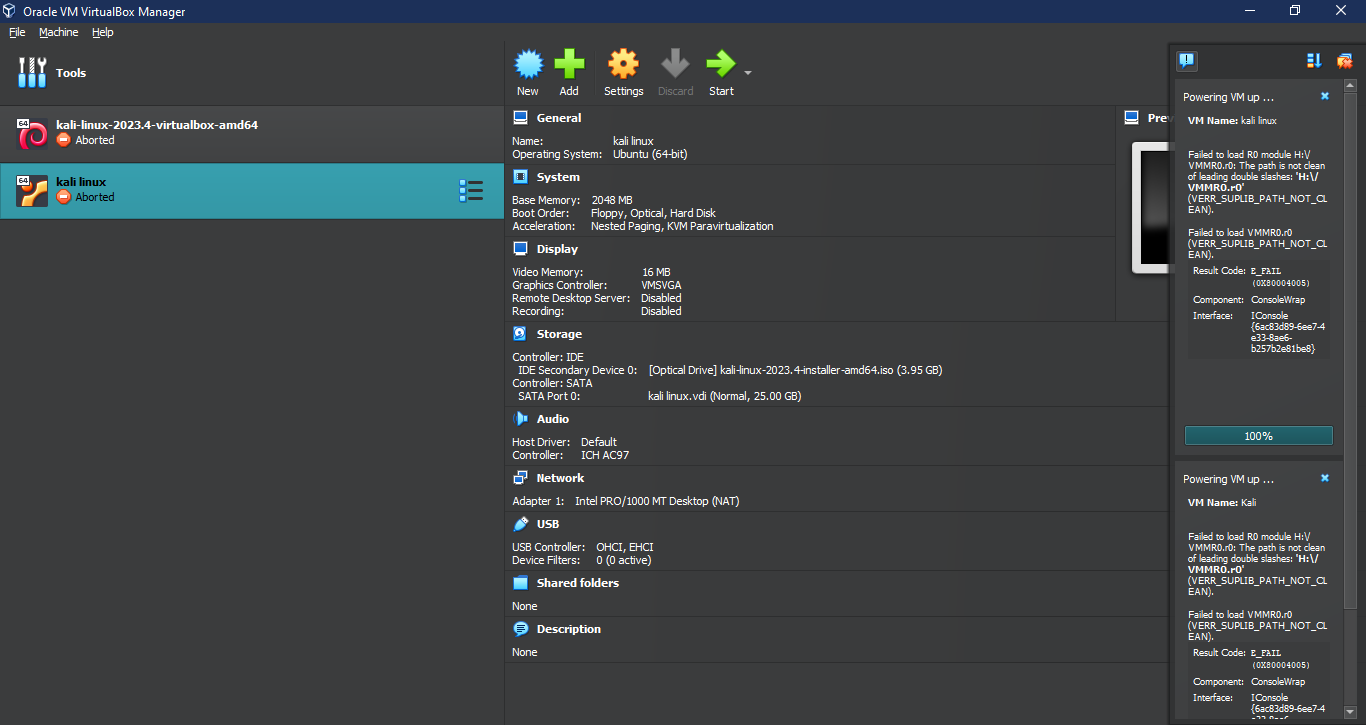Select the kali-linux-2023.4-virtualbox-amd64 virtual machine
The image size is (1366, 725).
point(252,134)
